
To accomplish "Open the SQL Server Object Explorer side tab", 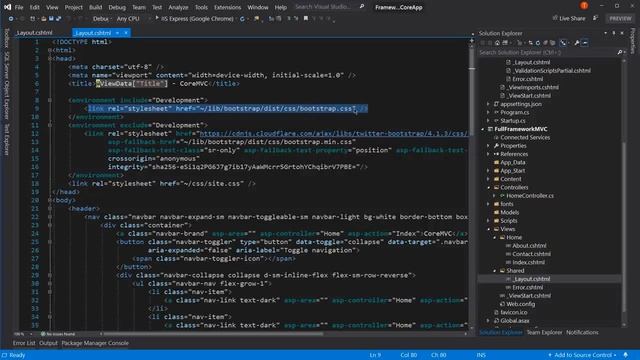I will point(7,85).
